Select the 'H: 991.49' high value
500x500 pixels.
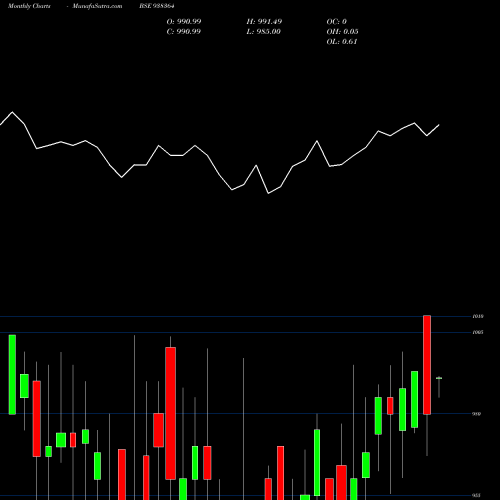coord(264,22)
